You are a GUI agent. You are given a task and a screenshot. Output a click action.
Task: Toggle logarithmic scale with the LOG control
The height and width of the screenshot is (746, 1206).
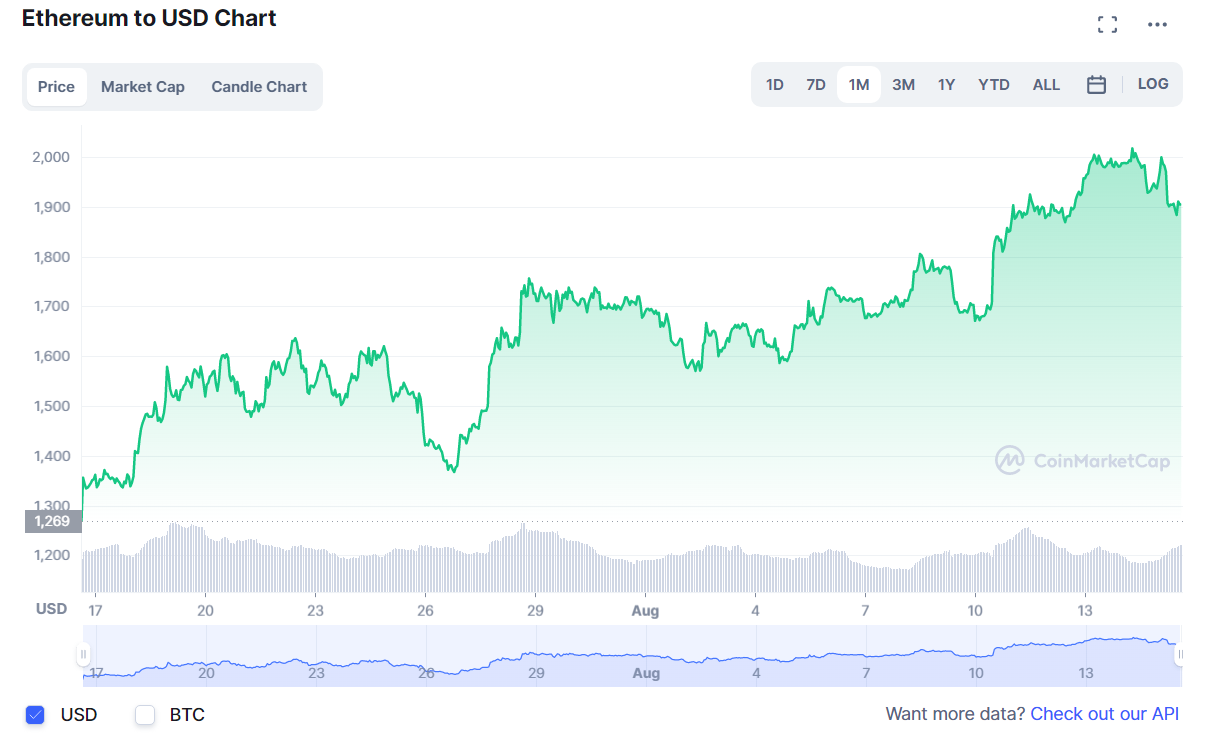(x=1152, y=84)
